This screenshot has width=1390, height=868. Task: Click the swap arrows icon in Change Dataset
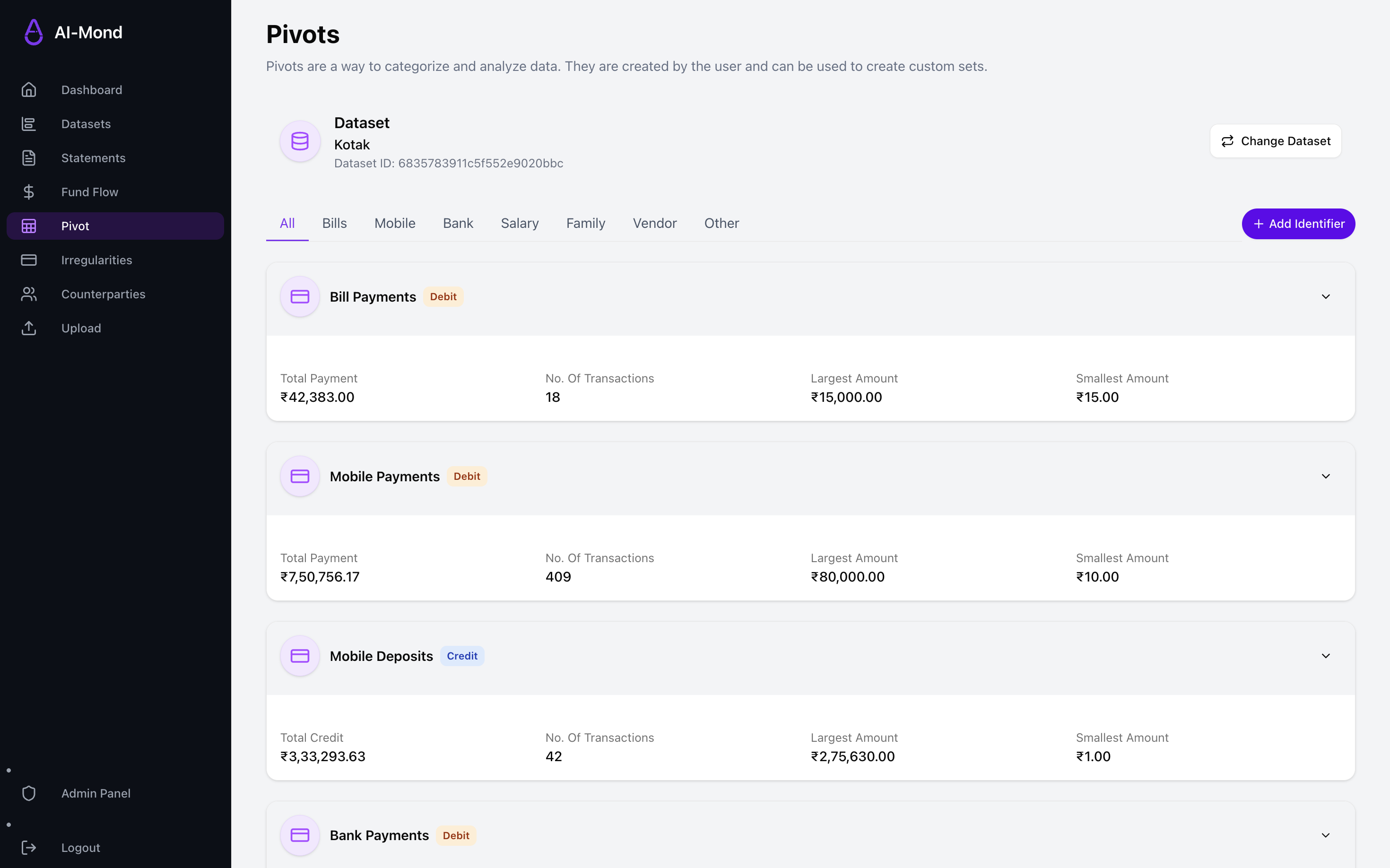coord(1227,141)
